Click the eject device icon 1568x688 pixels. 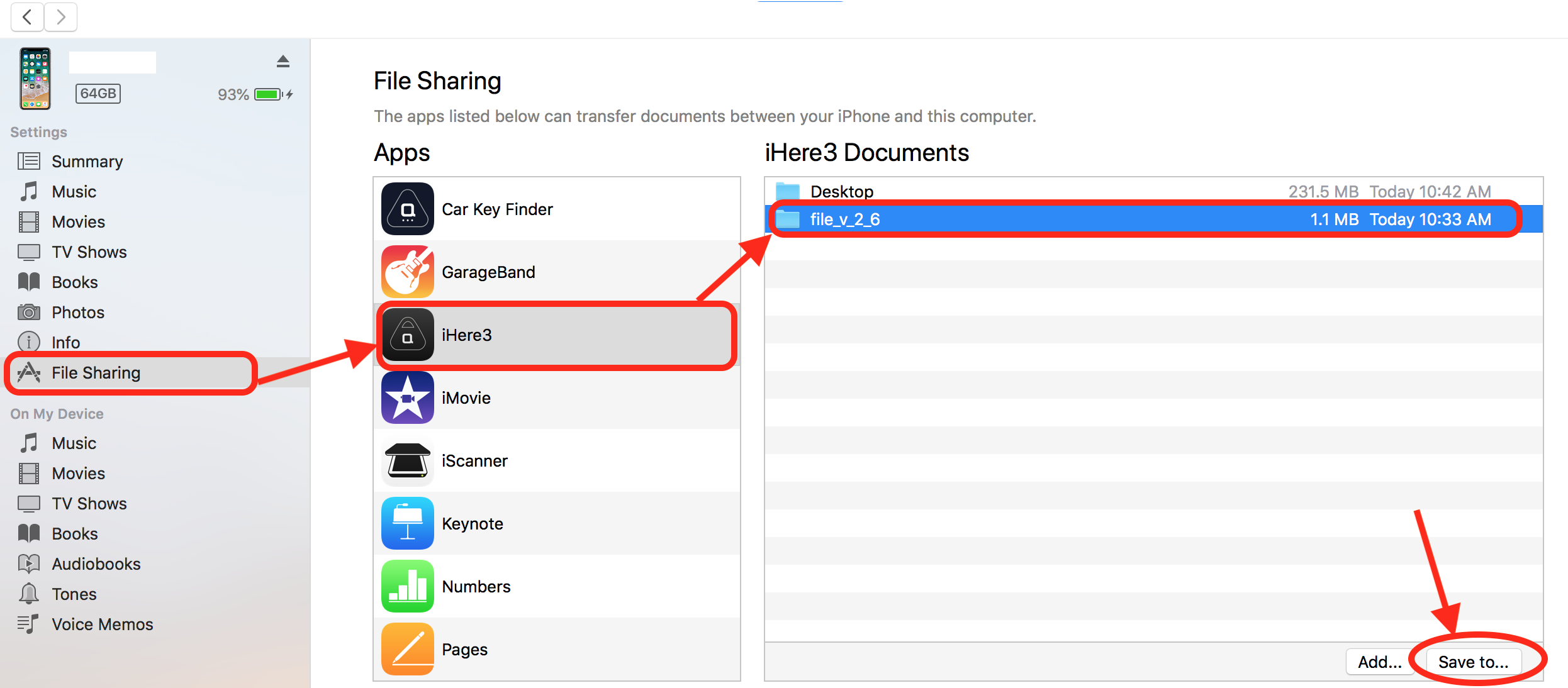pyautogui.click(x=283, y=62)
